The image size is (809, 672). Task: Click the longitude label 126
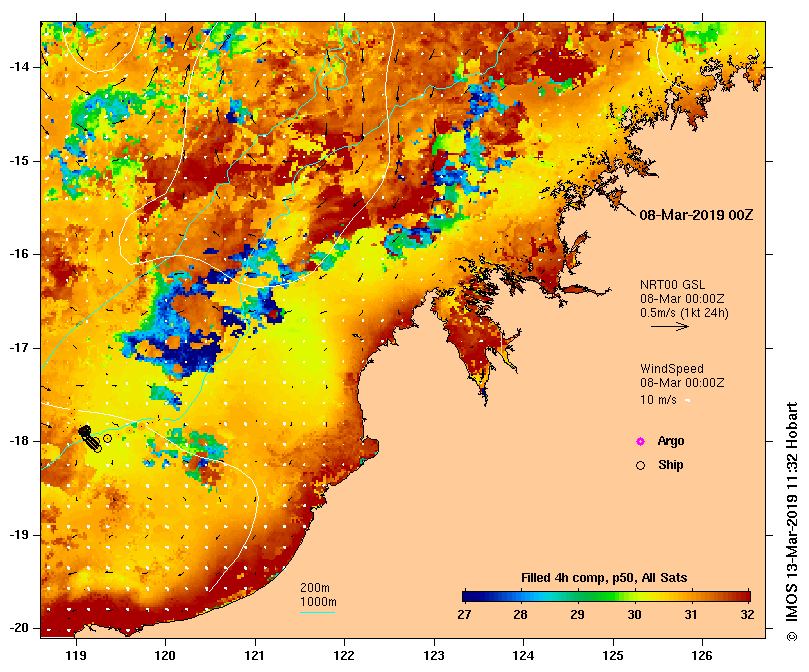coord(702,656)
